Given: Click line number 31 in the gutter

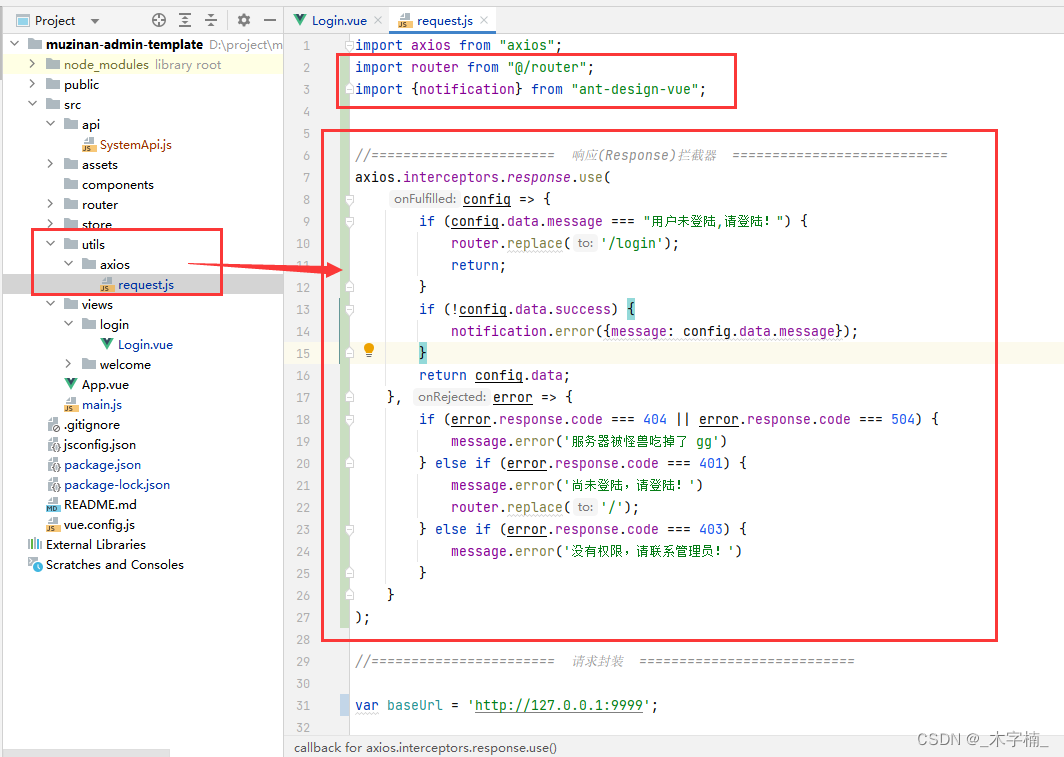Looking at the screenshot, I should click(x=303, y=705).
